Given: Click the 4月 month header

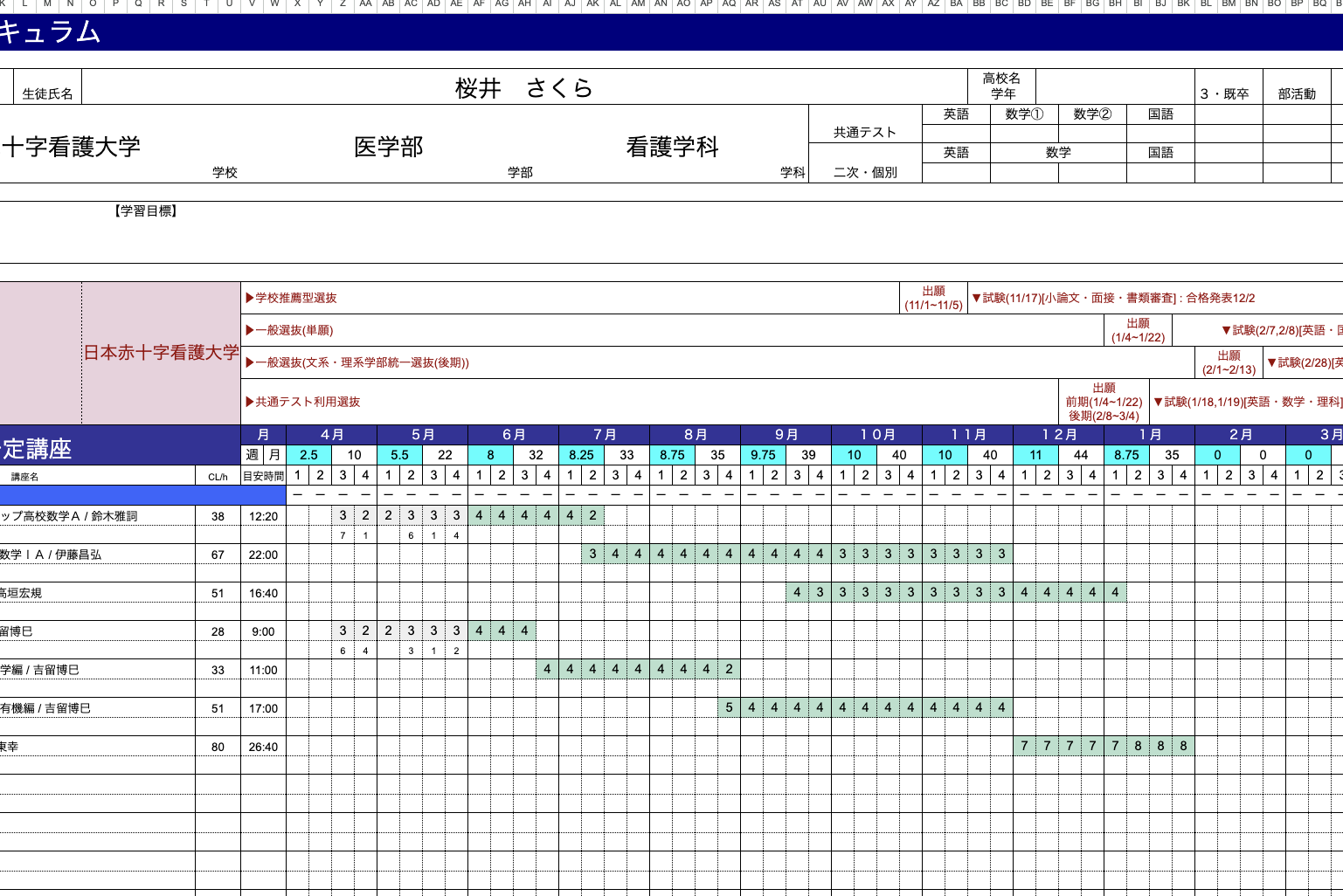Looking at the screenshot, I should coord(331,435).
